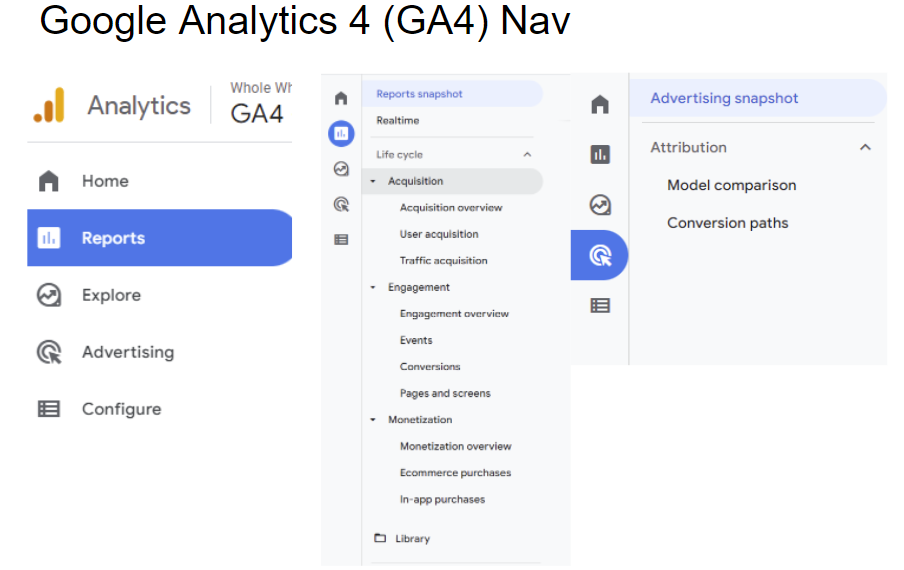Click the Google Analytics logo

50,105
